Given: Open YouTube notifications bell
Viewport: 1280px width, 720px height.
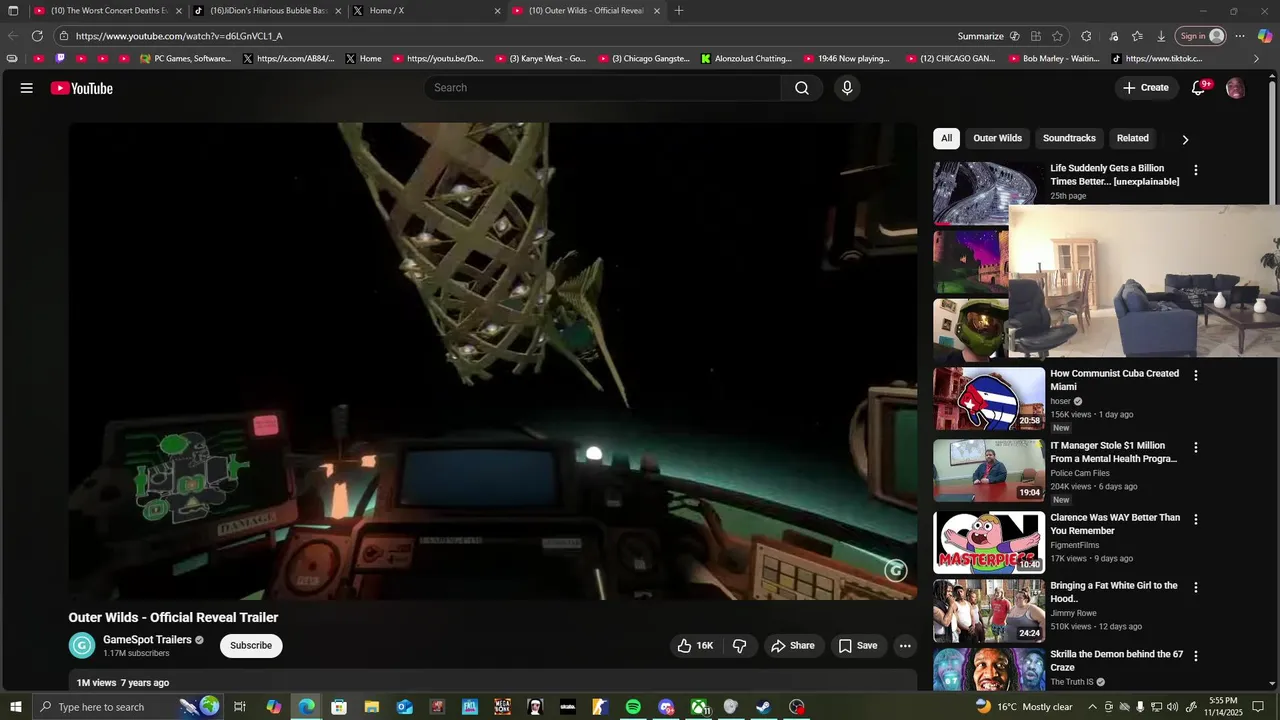Looking at the screenshot, I should click(1199, 88).
